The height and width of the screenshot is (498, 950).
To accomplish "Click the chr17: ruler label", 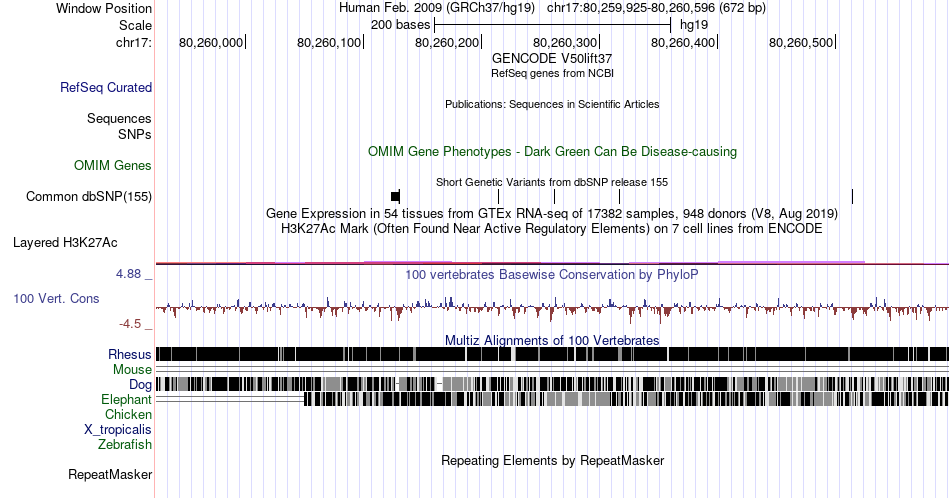I will click(x=134, y=42).
